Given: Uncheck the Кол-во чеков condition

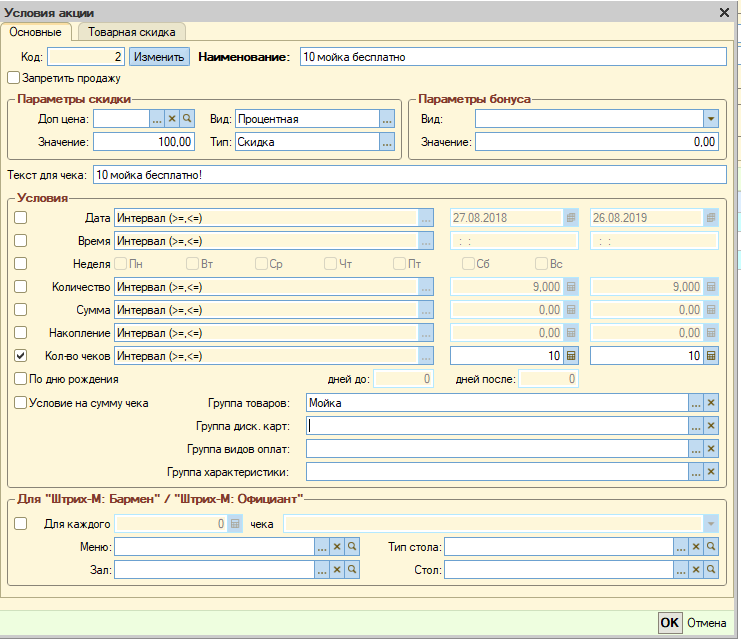Looking at the screenshot, I should click(x=20, y=356).
